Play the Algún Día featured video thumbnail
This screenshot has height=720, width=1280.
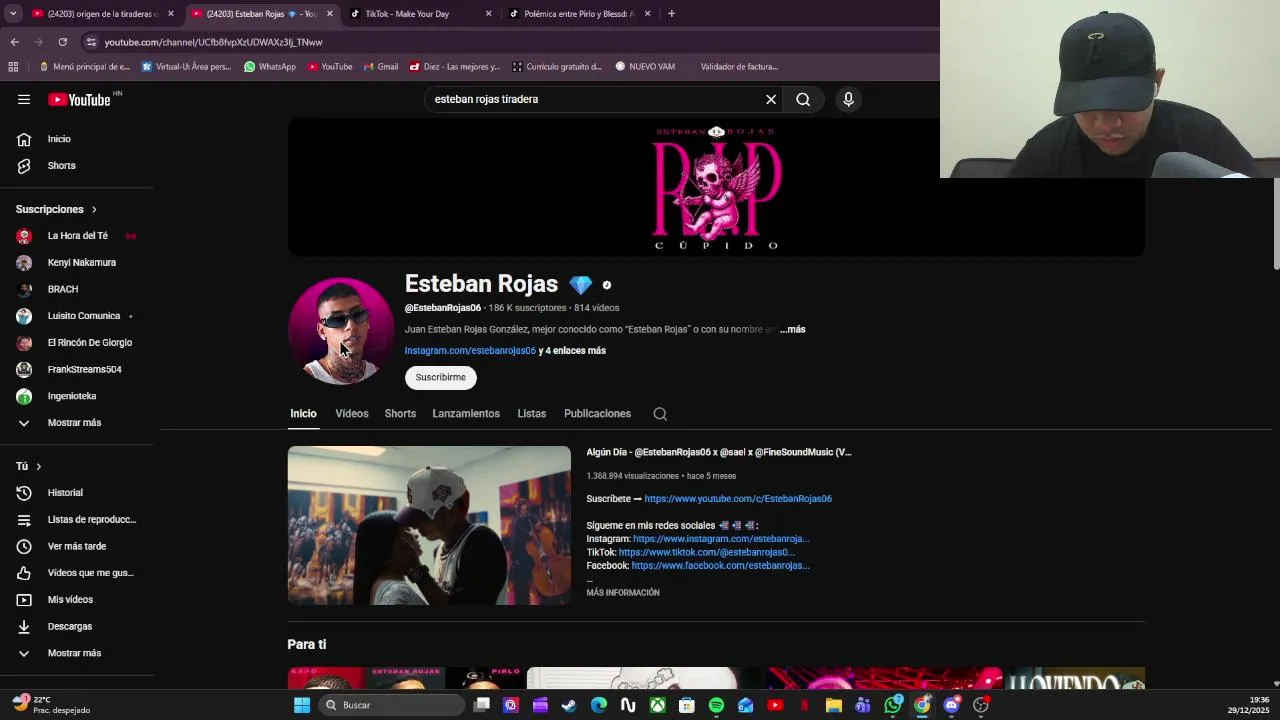tap(429, 525)
